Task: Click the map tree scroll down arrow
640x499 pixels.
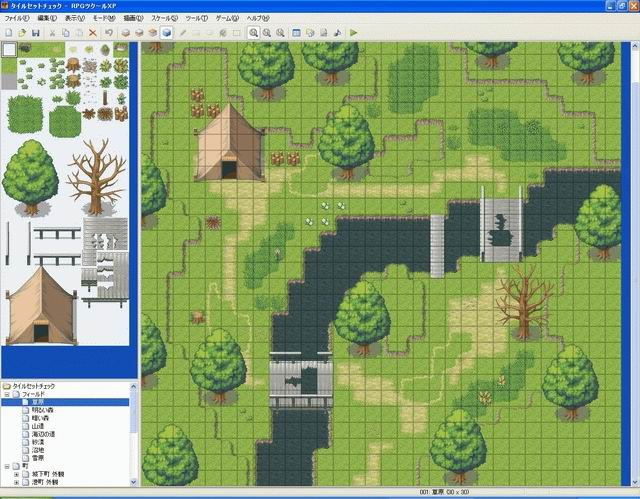Action: 134,482
